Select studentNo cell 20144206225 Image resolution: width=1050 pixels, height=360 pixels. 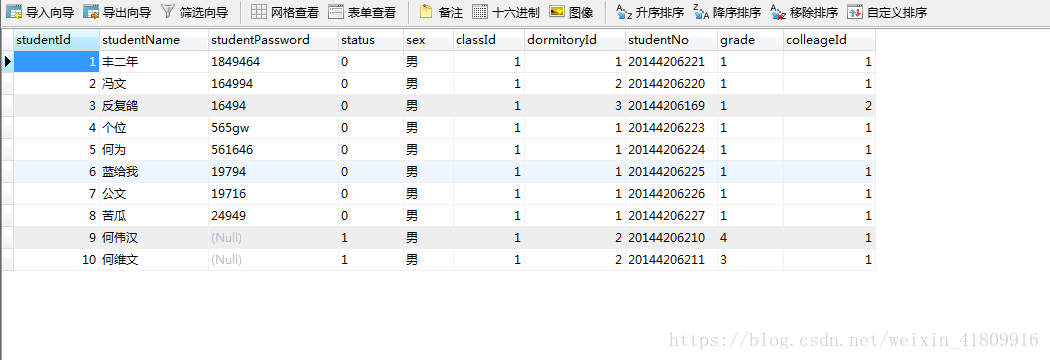click(671, 172)
